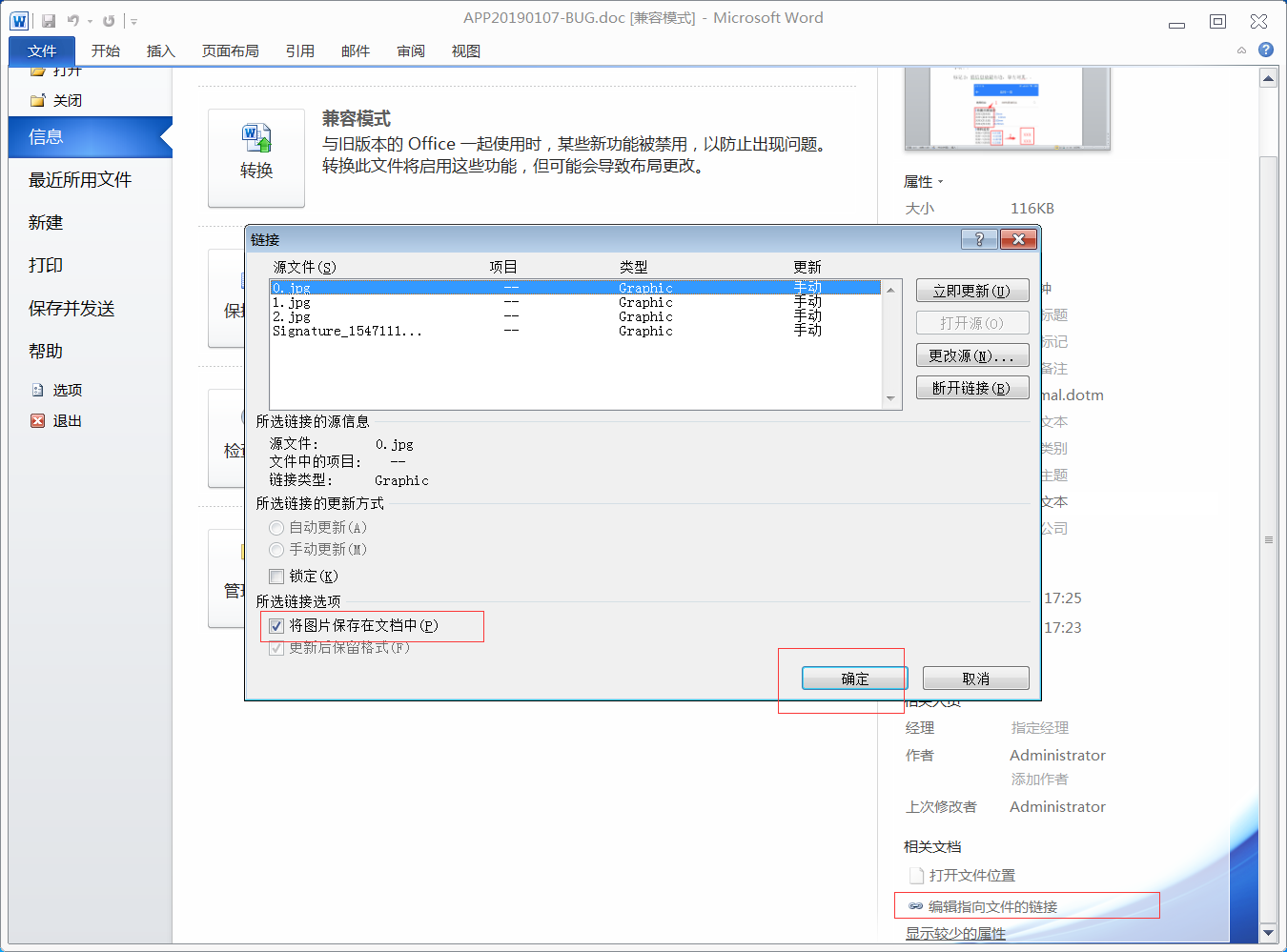Open Help via the question mark icon

tap(1265, 49)
